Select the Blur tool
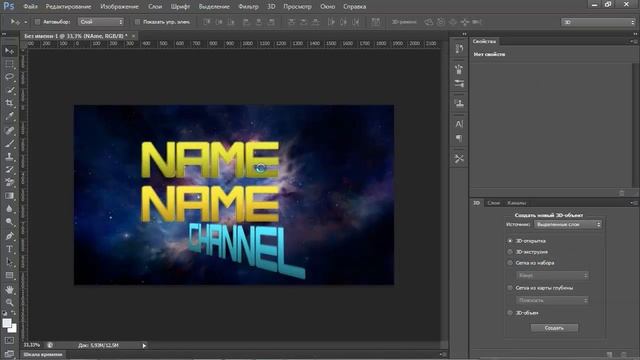This screenshot has height=360, width=640. coord(10,209)
